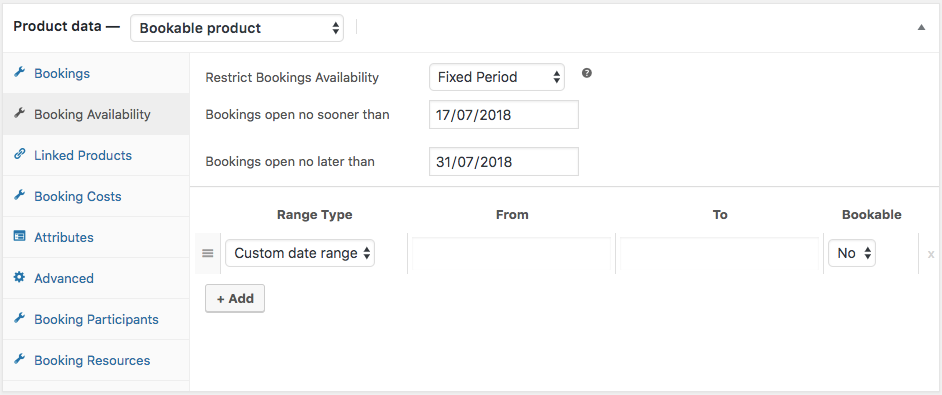Click the wrench icon beside Booking Costs
Screen dimensions: 942x395
19,196
